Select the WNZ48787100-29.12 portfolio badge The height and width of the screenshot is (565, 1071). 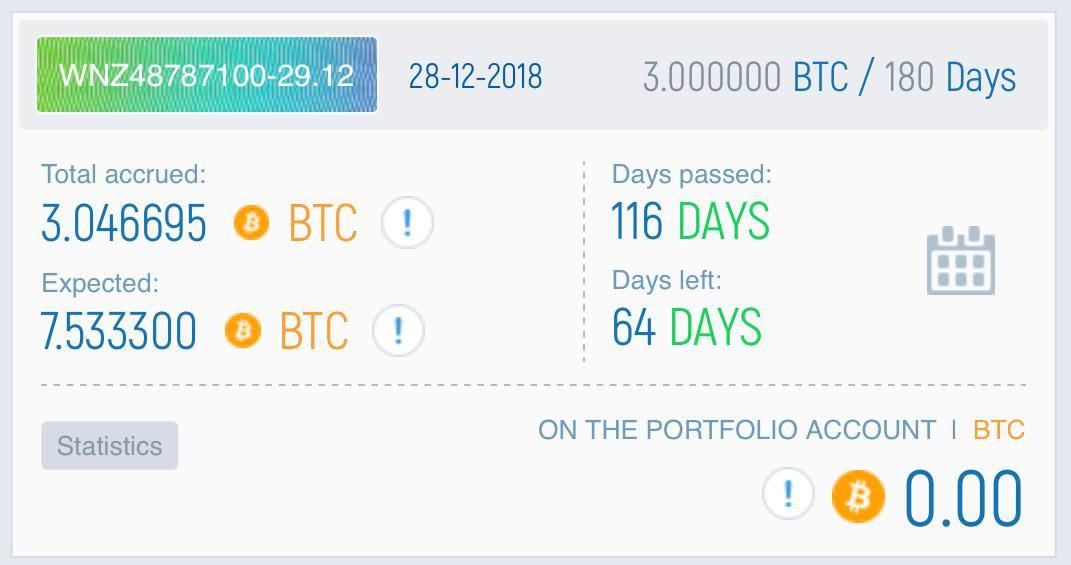click(206, 75)
